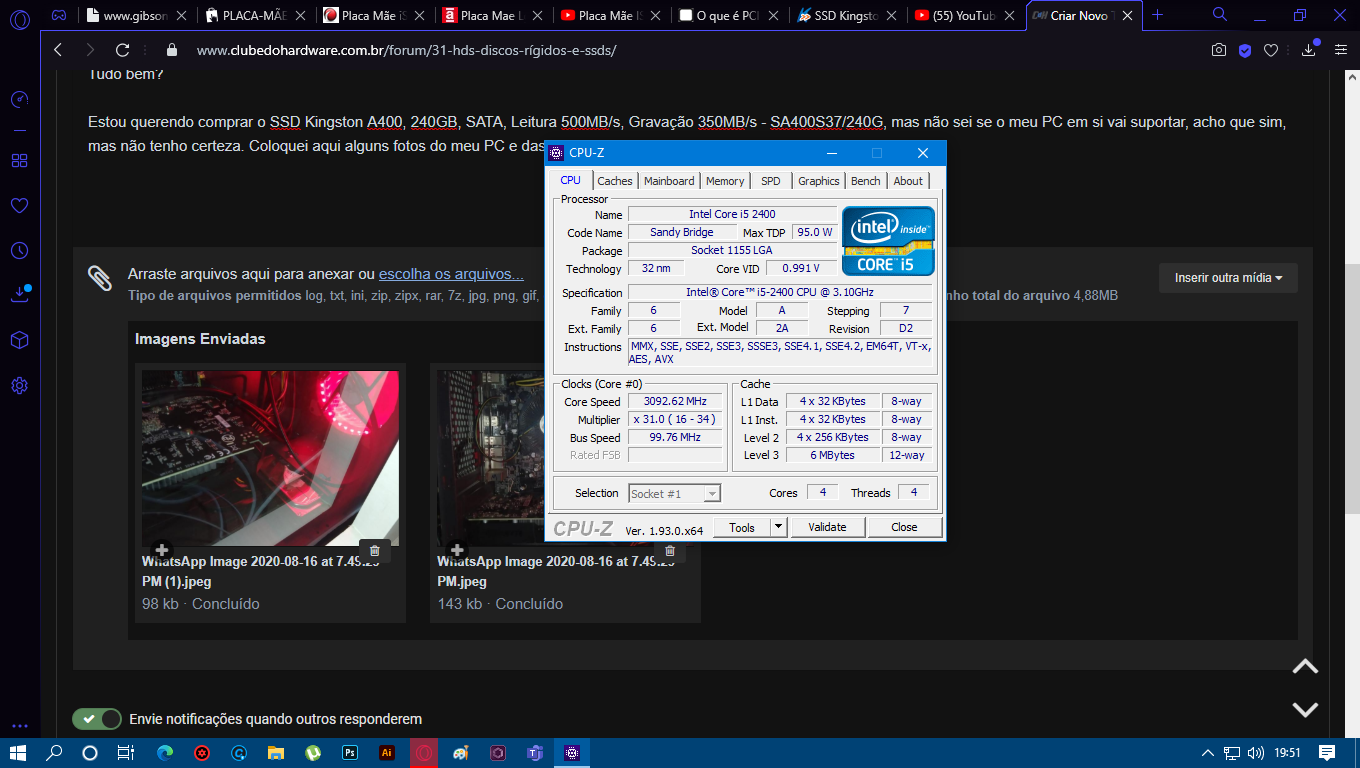Image resolution: width=1360 pixels, height=768 pixels.
Task: Switch to the Mainboard tab in CPU-Z
Action: (x=669, y=181)
